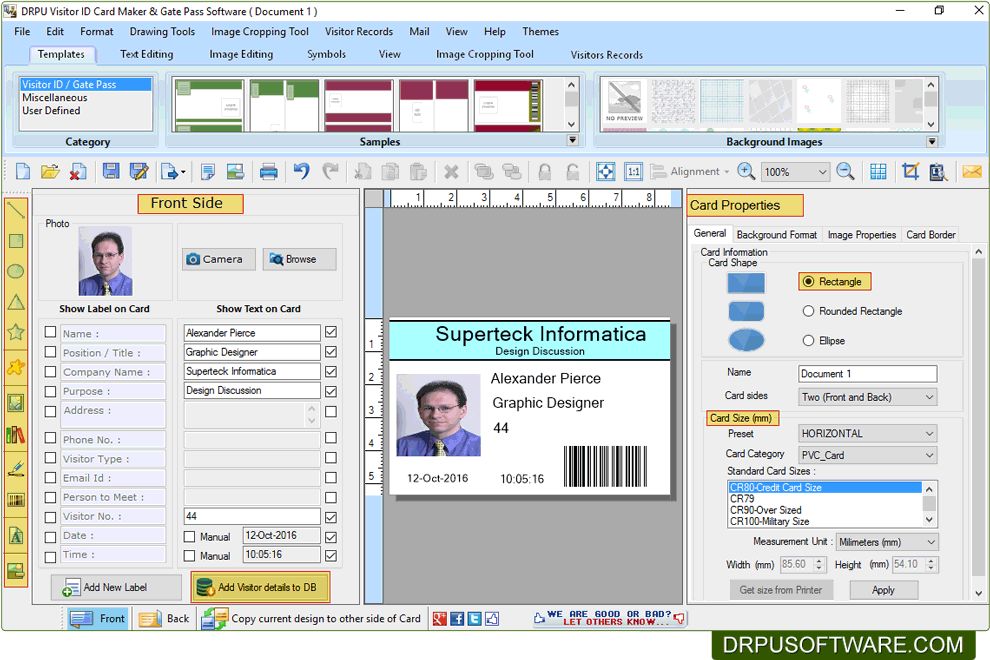Click the mail envelope icon in toolbar
The width and height of the screenshot is (990, 660).
click(972, 171)
